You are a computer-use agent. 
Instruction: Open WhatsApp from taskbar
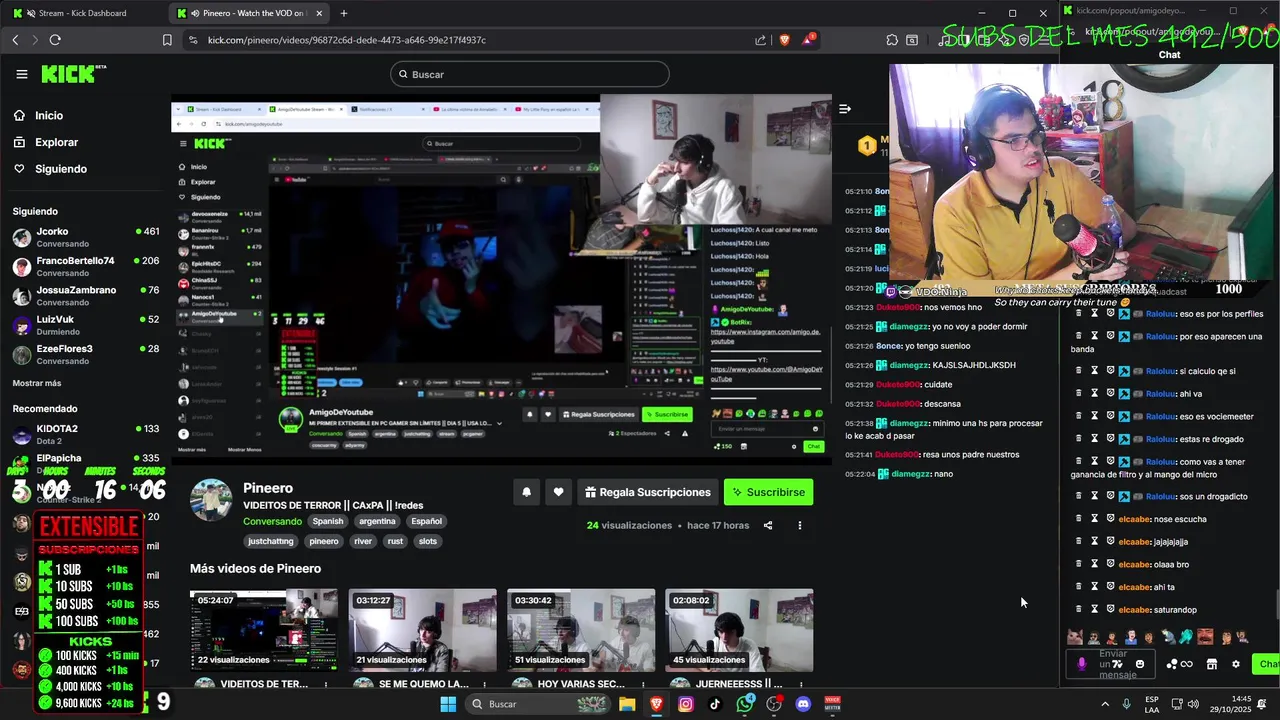tap(745, 704)
